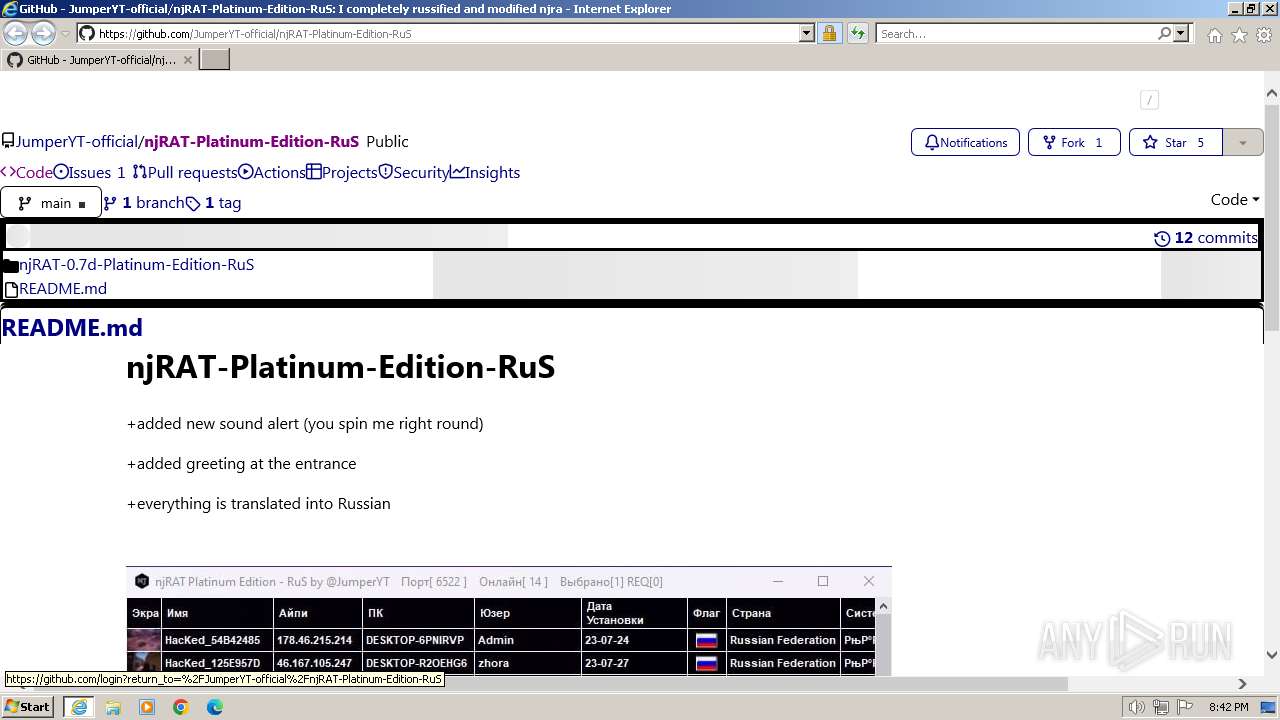Viewport: 1280px width, 720px height.
Task: Click the file icon beside README.md
Action: [x=11, y=289]
